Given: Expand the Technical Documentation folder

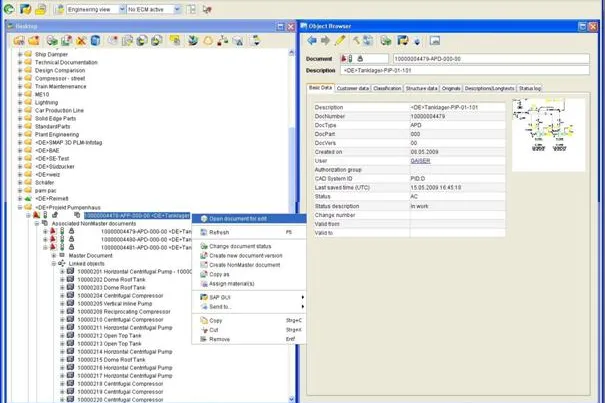Looking at the screenshot, I should click(20, 62).
